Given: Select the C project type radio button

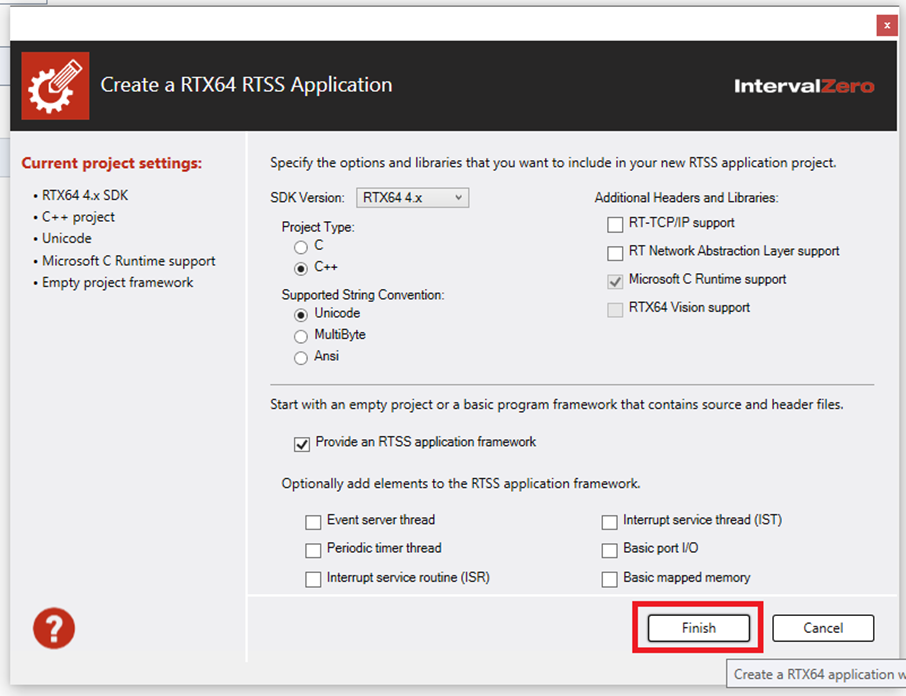Looking at the screenshot, I should click(301, 247).
